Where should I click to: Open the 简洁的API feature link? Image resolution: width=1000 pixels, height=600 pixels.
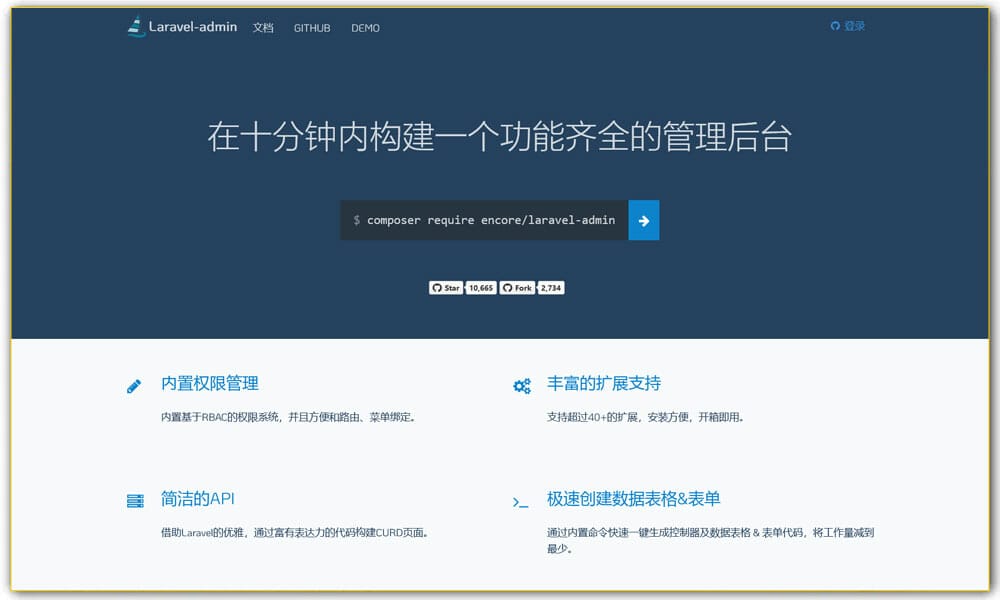tap(196, 500)
